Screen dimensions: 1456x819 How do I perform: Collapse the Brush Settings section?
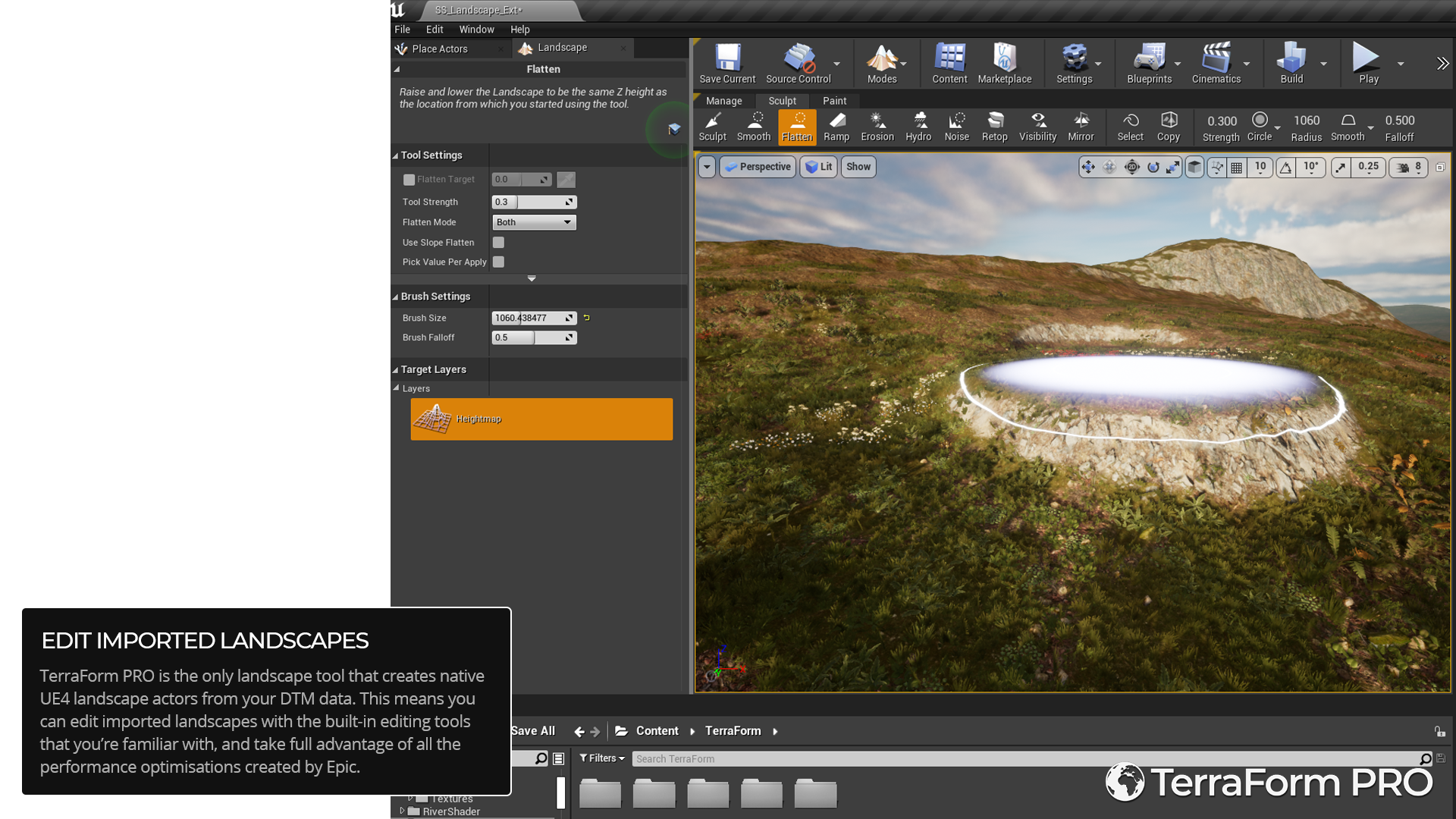tap(395, 297)
